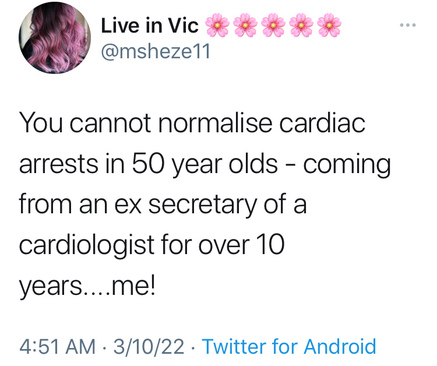
Task: Click the word 'arrests' in the tweet
Action: [59, 165]
